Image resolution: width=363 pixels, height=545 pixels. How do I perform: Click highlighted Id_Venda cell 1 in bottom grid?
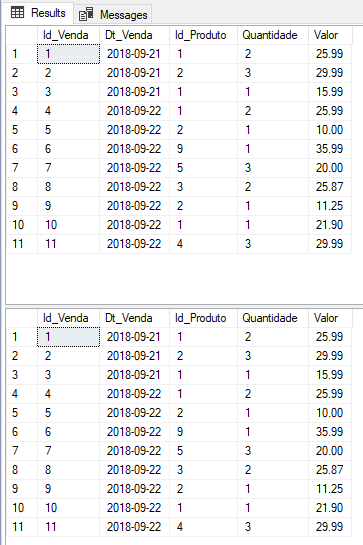pyautogui.click(x=68, y=337)
